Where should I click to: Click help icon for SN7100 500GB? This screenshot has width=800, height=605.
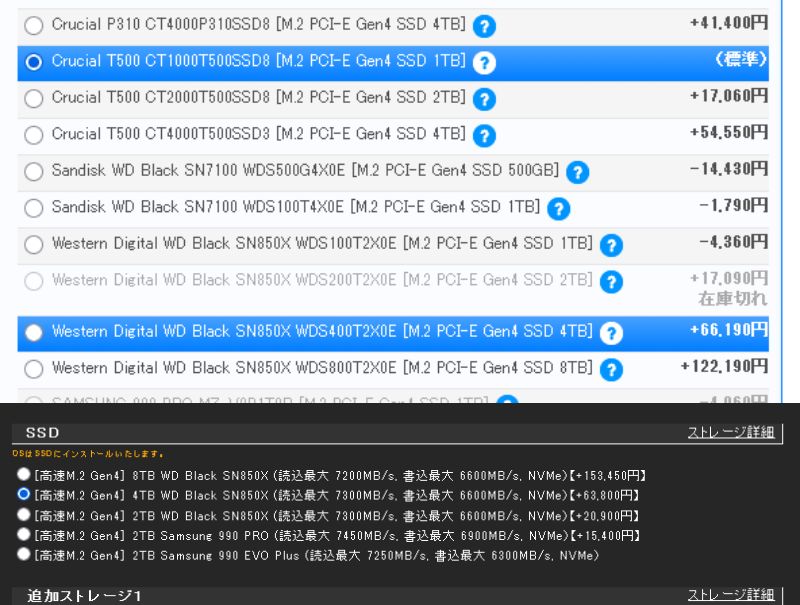pos(577,172)
